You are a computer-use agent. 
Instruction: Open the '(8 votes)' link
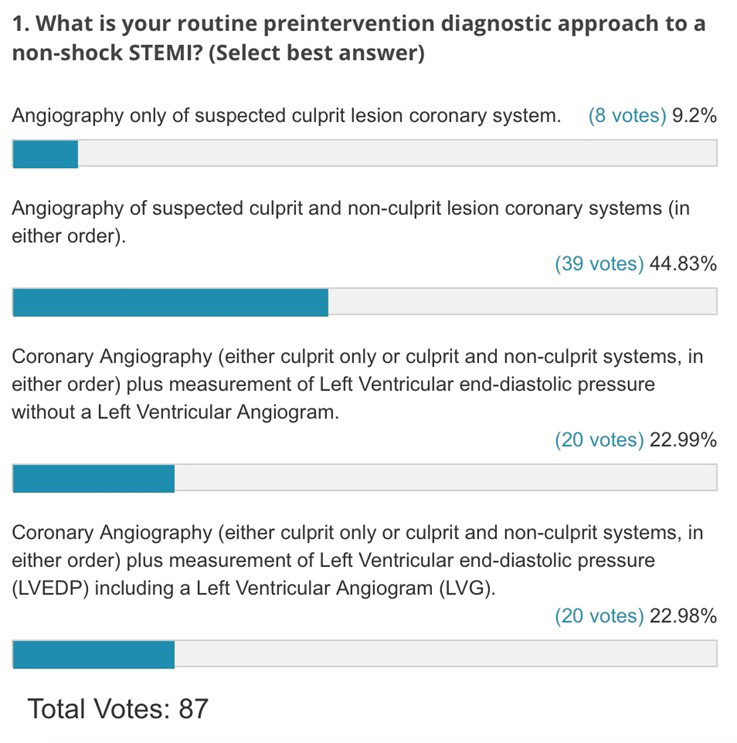coord(628,116)
